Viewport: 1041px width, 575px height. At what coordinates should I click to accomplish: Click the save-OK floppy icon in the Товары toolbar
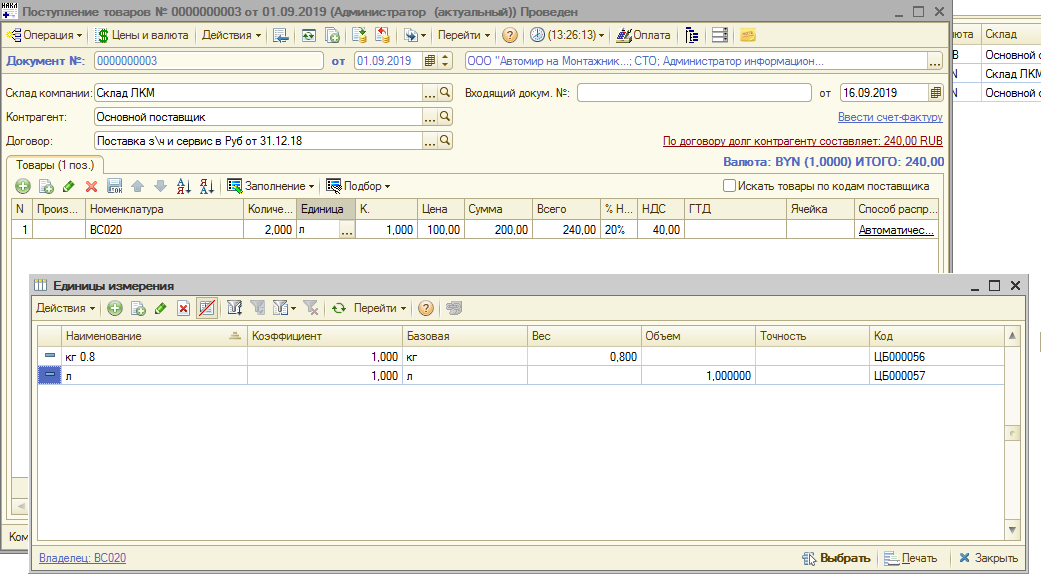[x=114, y=187]
